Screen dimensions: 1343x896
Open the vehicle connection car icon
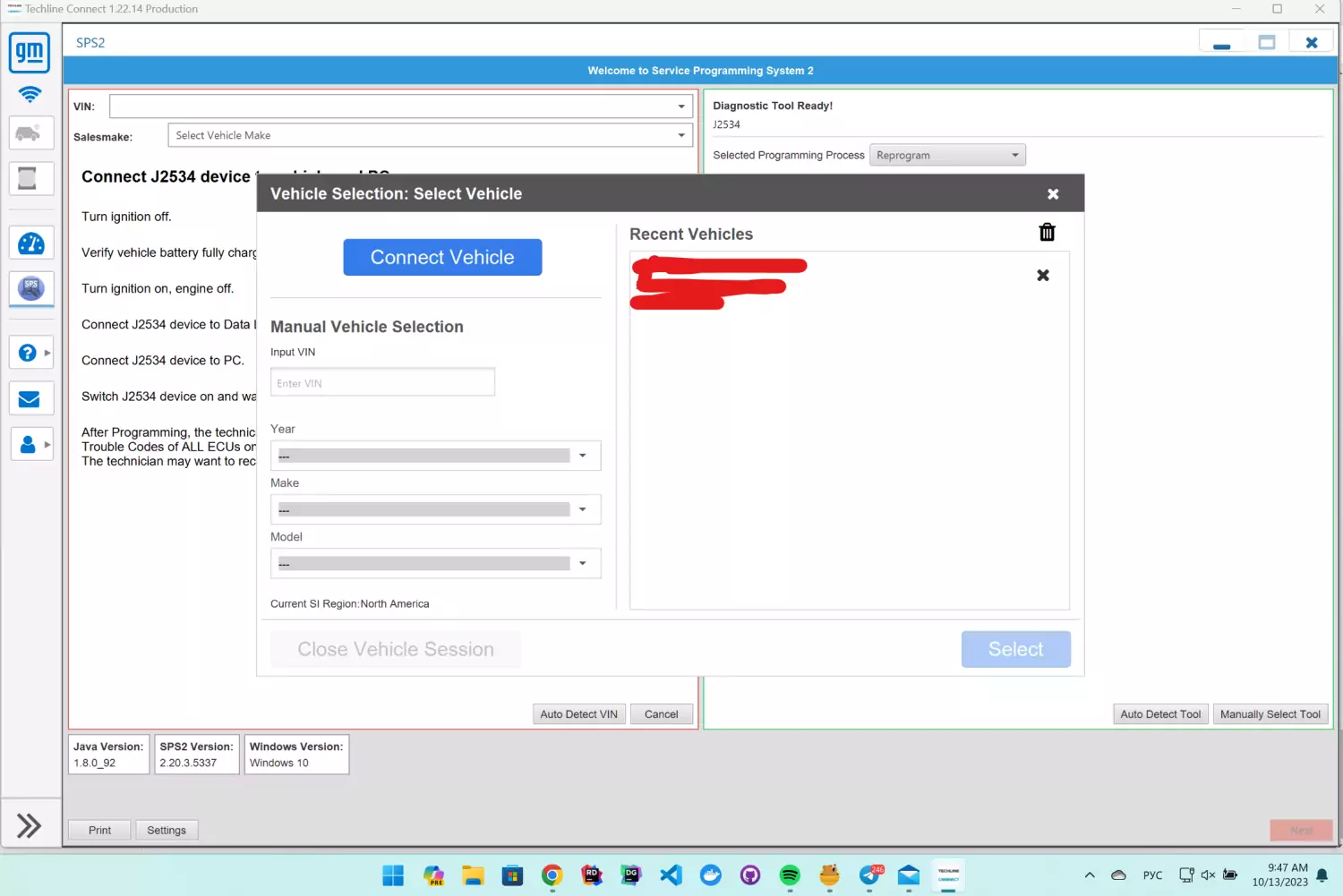(30, 133)
